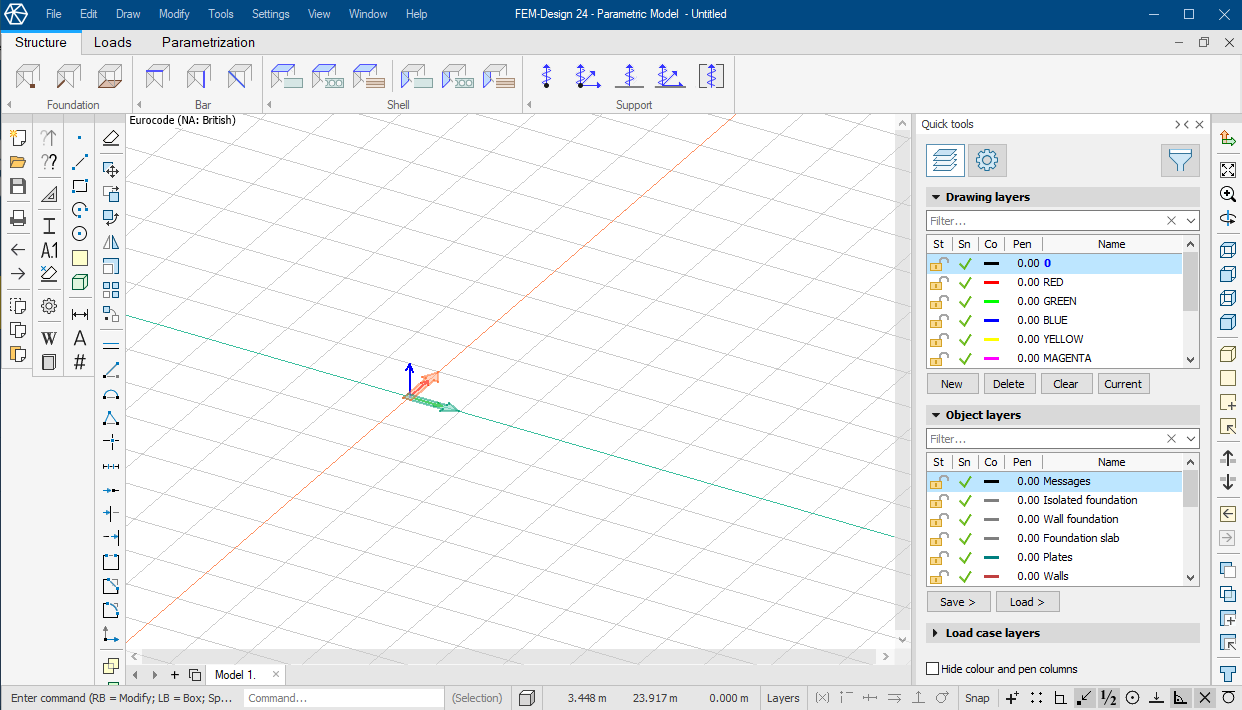The image size is (1242, 710).
Task: Select the Draw rectangle tool
Action: tap(80, 186)
